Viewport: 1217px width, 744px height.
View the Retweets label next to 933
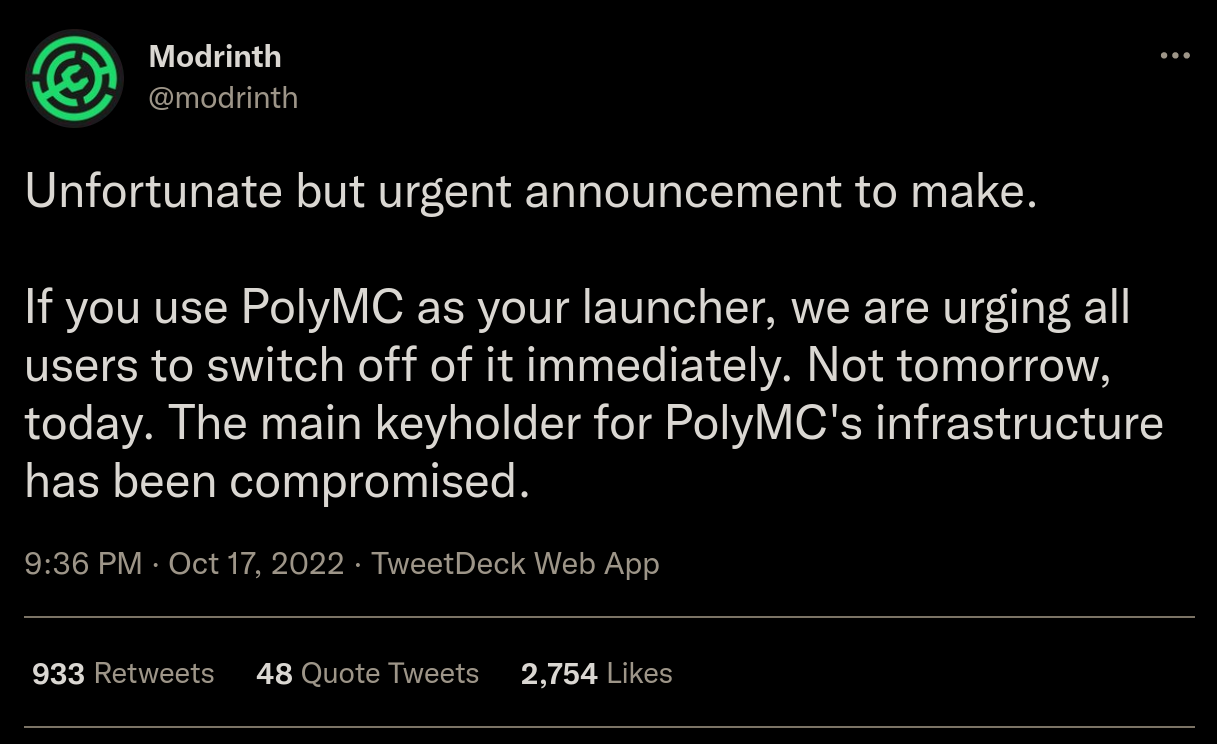(x=154, y=674)
